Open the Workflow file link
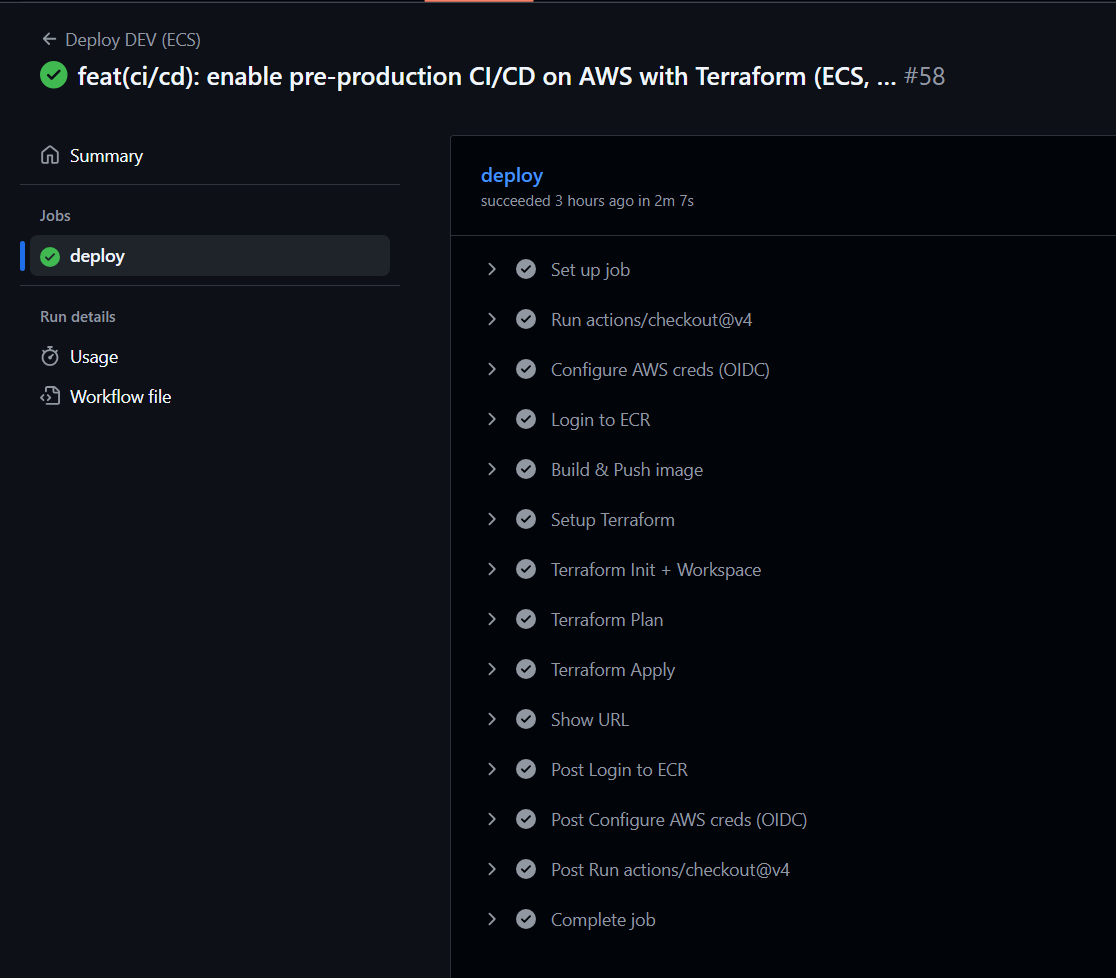 click(x=120, y=397)
